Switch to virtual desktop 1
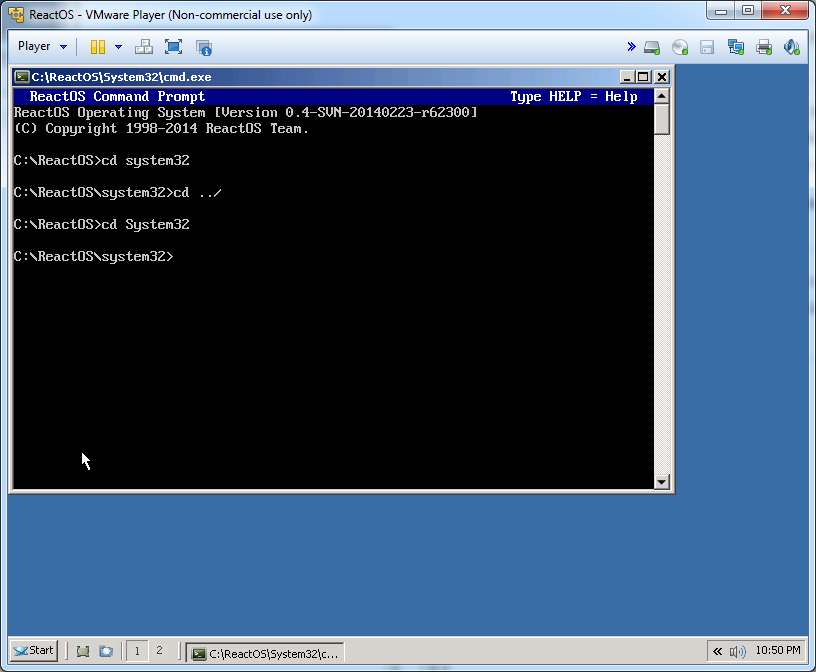Screen dimensions: 816x672 137,651
